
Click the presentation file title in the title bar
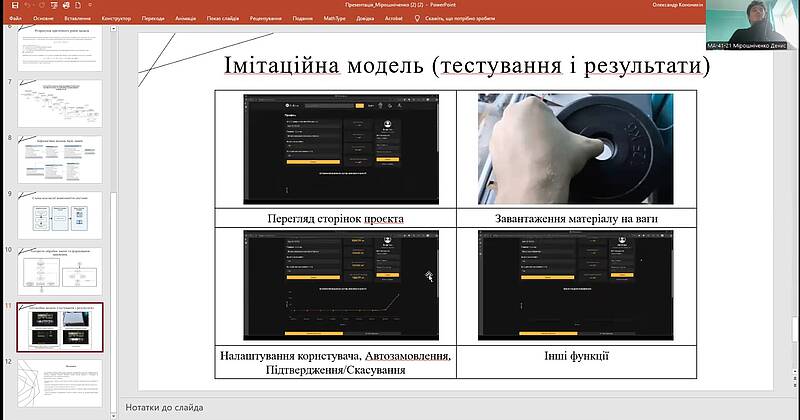[x=401, y=5]
